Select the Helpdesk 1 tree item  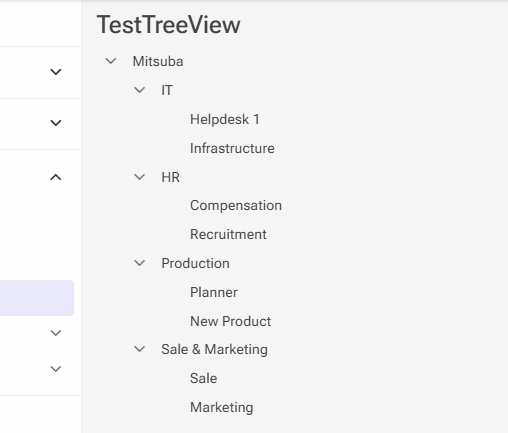(225, 119)
